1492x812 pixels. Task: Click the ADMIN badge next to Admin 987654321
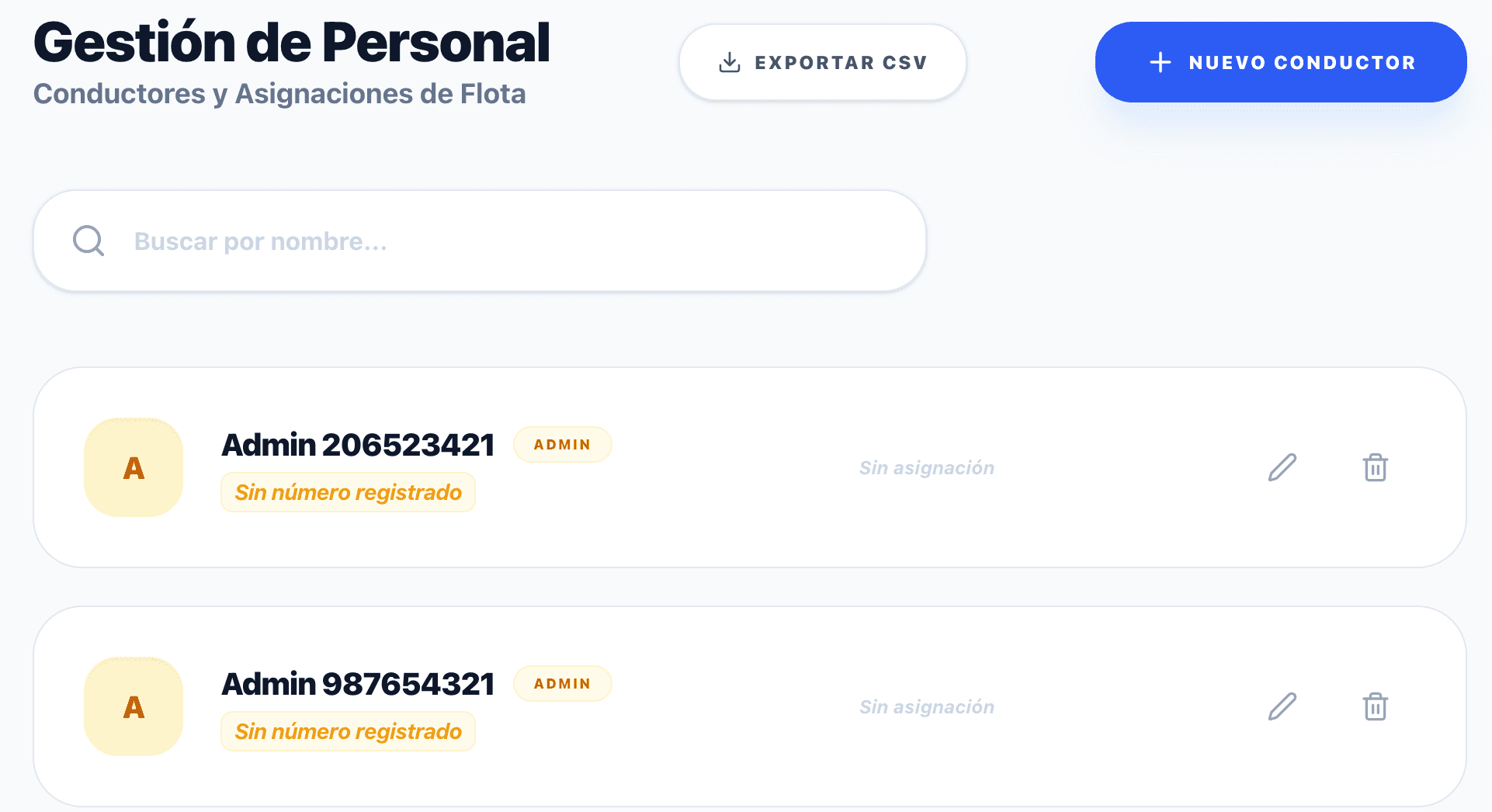563,683
